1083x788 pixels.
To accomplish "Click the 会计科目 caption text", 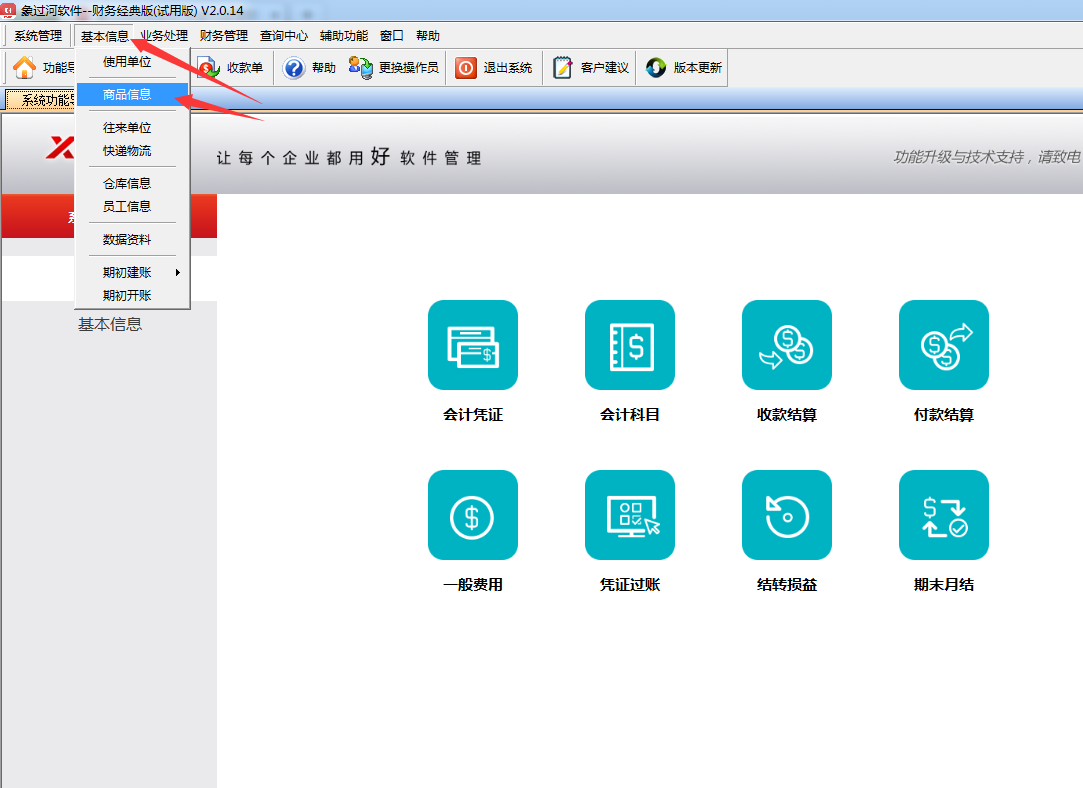I will [x=629, y=414].
